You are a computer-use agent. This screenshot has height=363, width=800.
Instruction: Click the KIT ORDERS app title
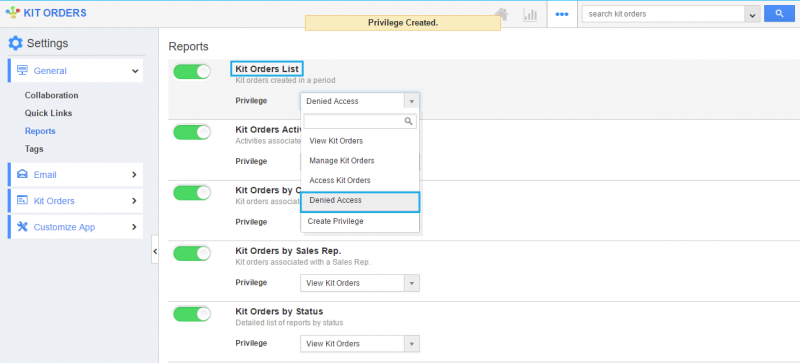click(55, 13)
